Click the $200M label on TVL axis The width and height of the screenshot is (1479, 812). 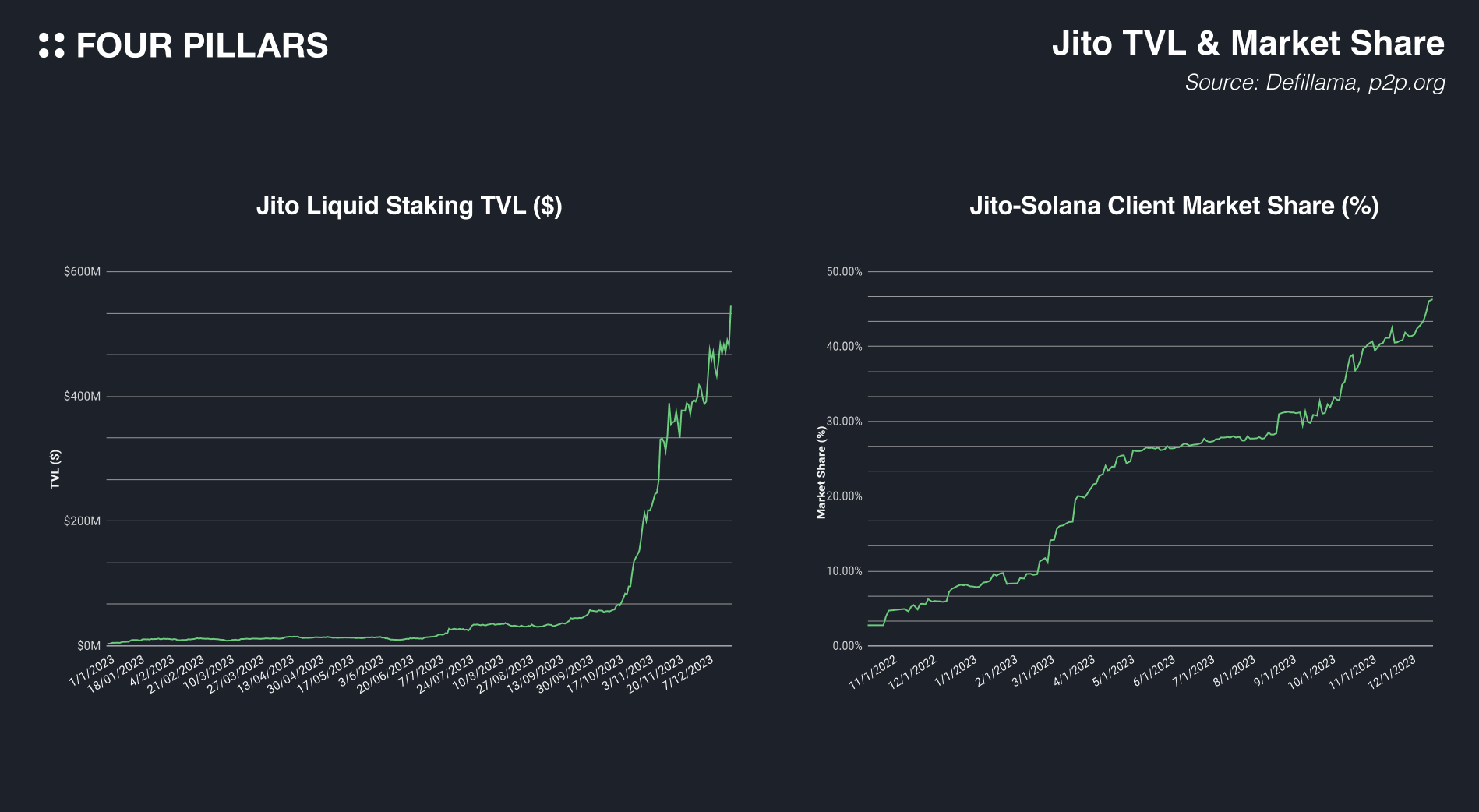(x=82, y=521)
